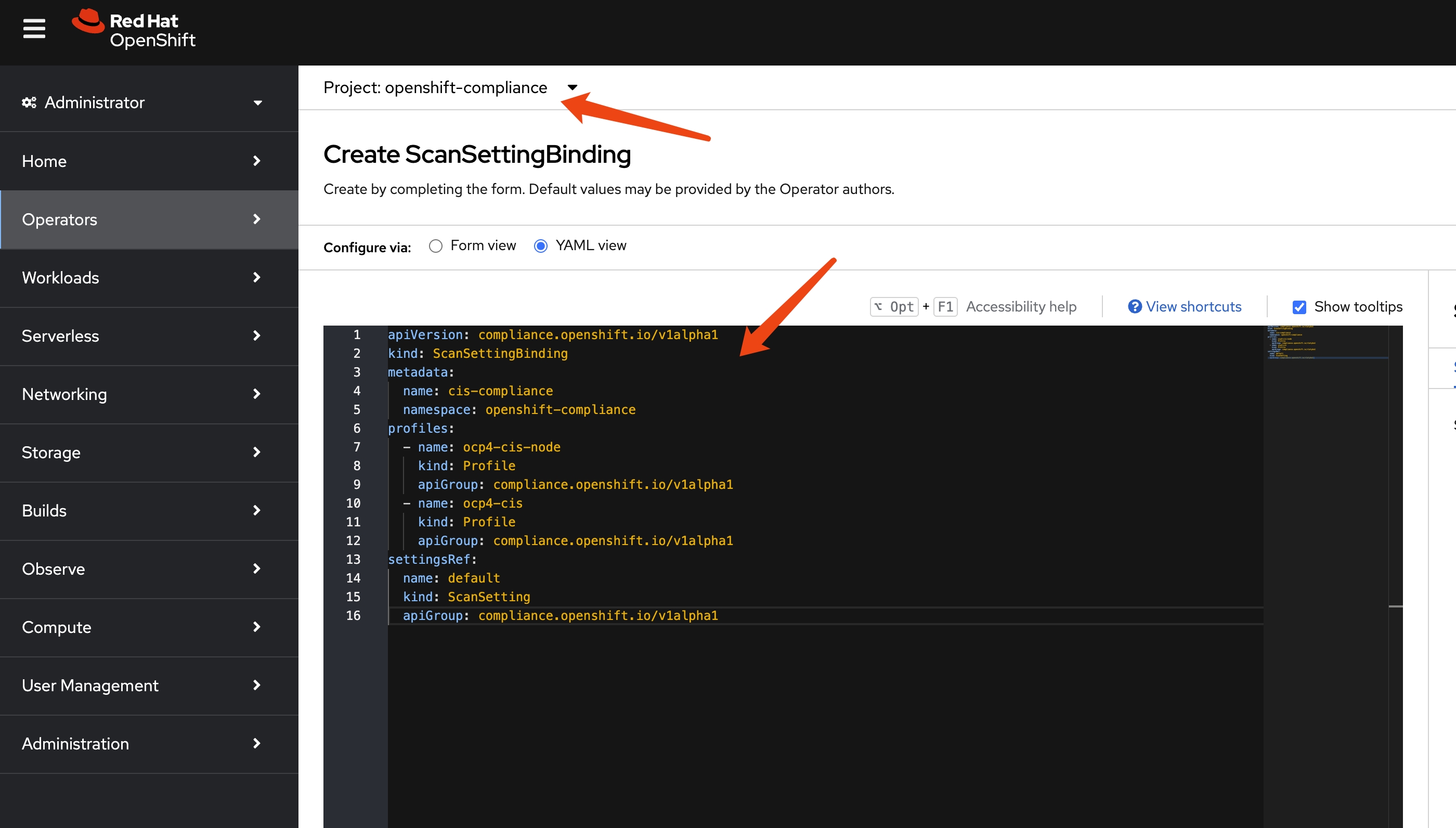Click the Accessibility help text
This screenshot has height=828, width=1456.
pyautogui.click(x=1021, y=306)
